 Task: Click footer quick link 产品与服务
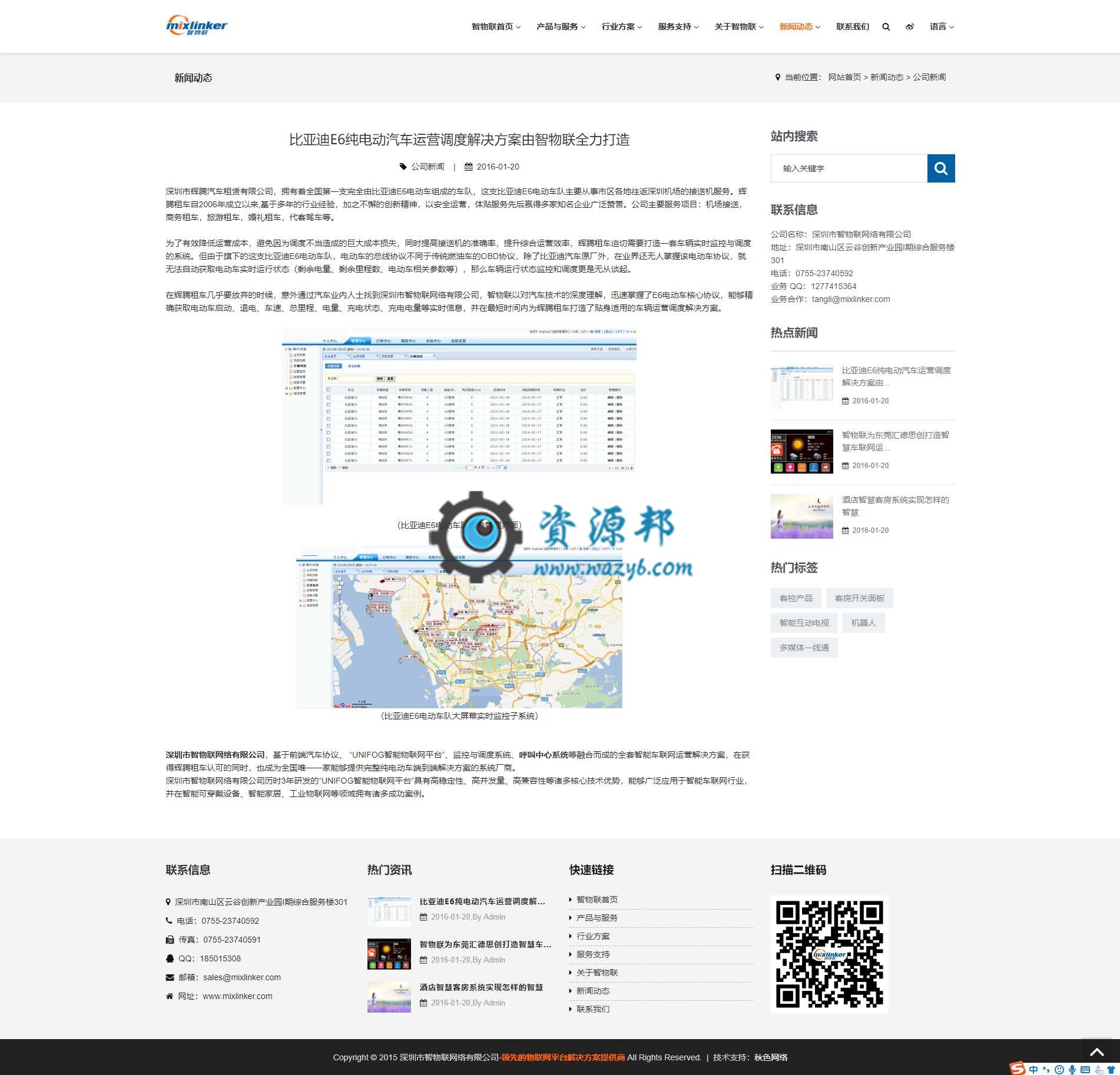pyautogui.click(x=597, y=918)
